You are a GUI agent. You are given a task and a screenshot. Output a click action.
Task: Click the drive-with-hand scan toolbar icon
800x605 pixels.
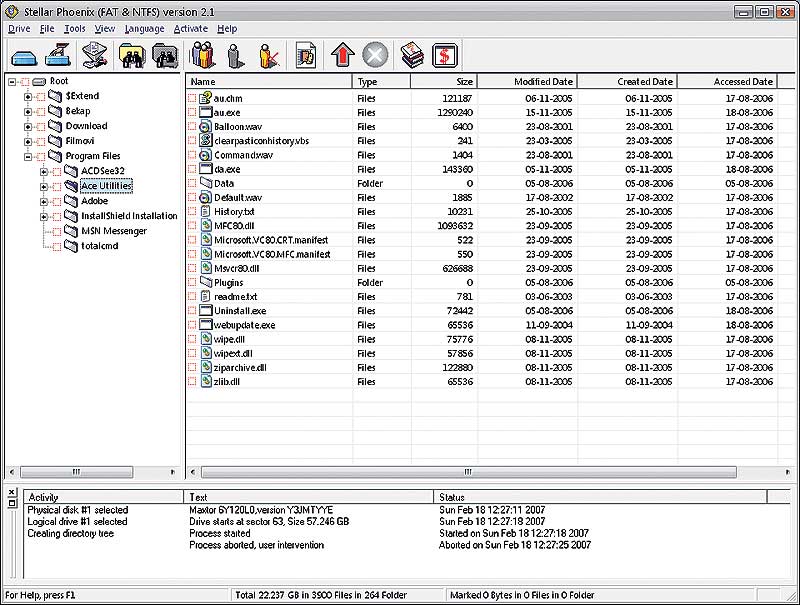[58, 55]
